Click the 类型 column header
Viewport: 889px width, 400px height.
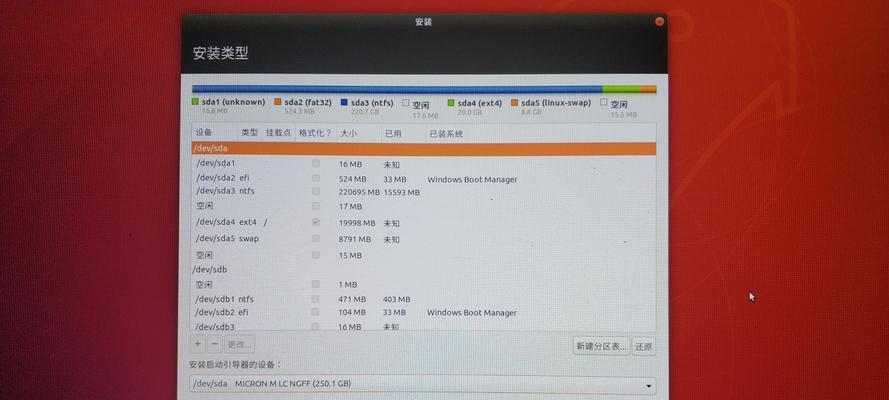[249, 133]
